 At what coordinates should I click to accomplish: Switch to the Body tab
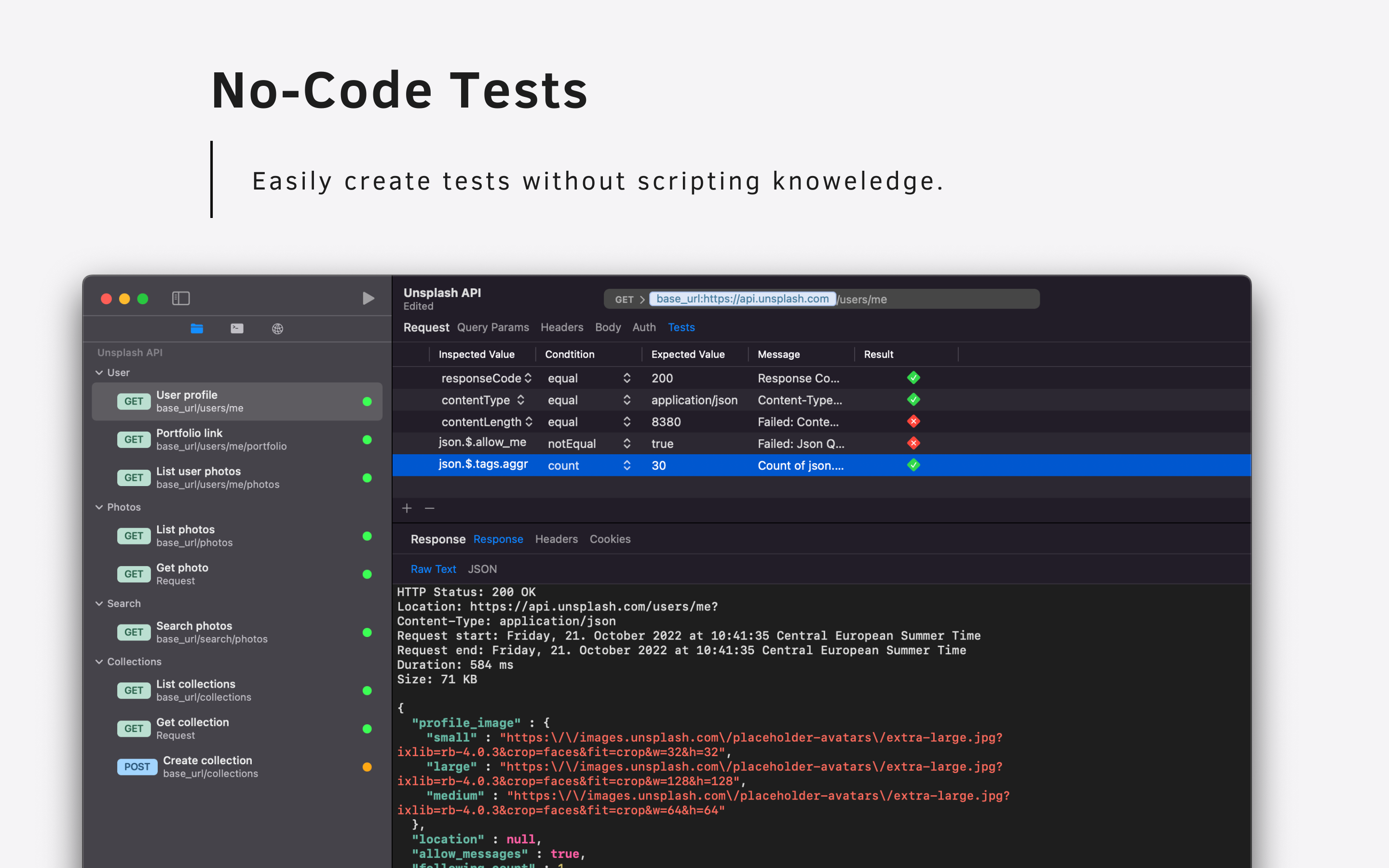pos(608,327)
